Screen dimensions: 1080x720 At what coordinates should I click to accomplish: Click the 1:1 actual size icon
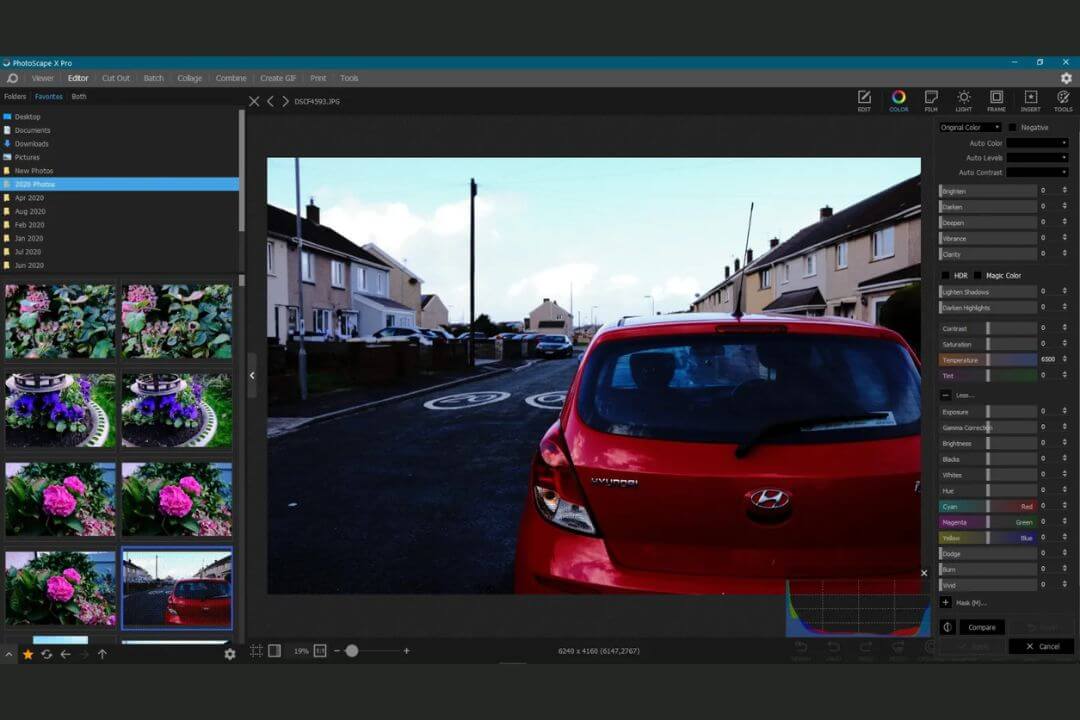pos(320,650)
